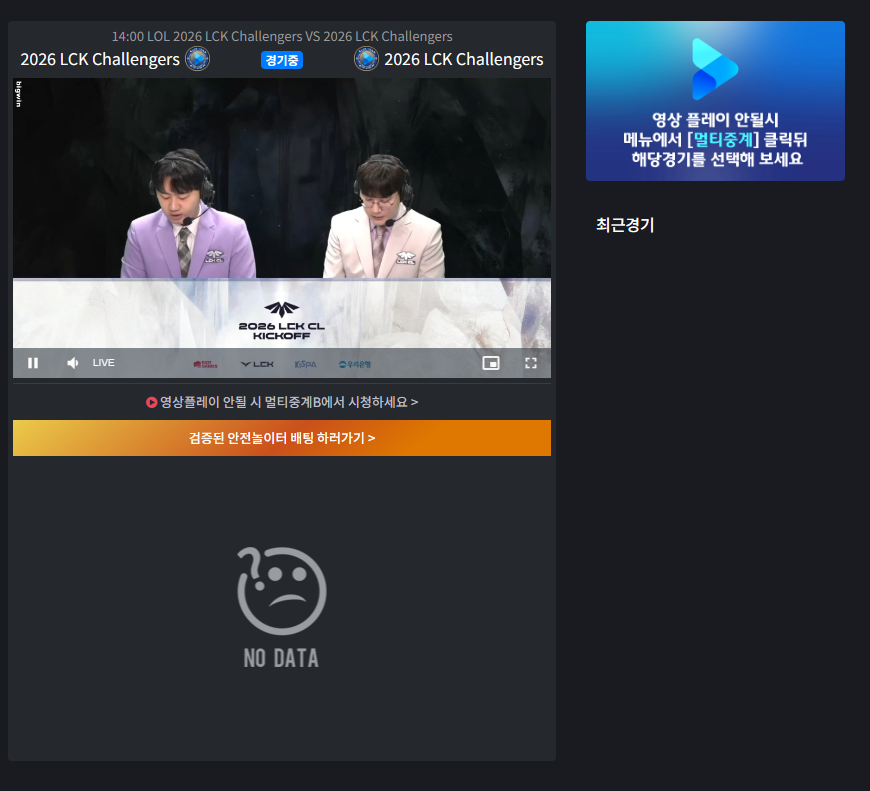
Task: Click the LIVE indicator in the player
Action: click(x=104, y=363)
